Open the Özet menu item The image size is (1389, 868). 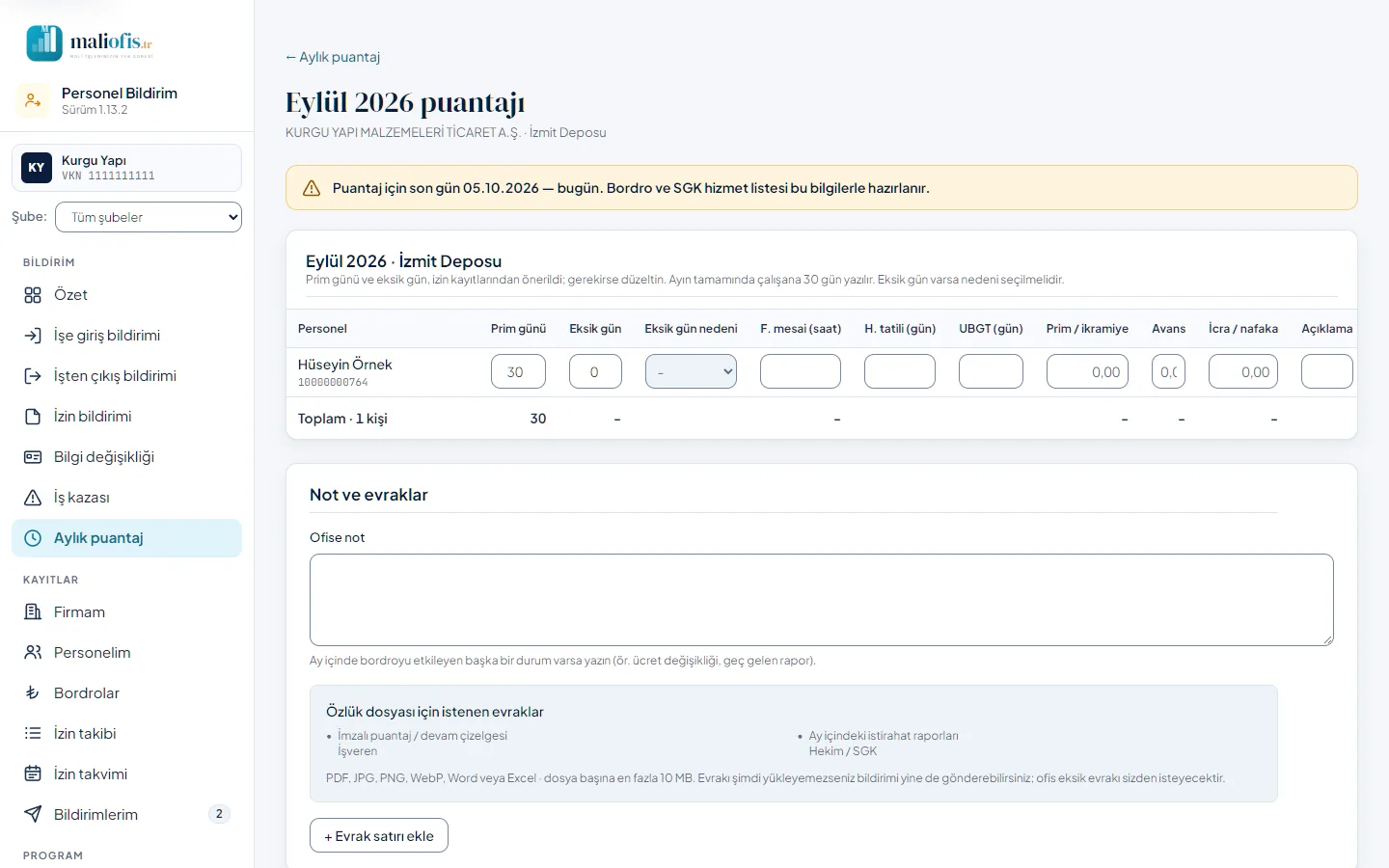pos(126,295)
